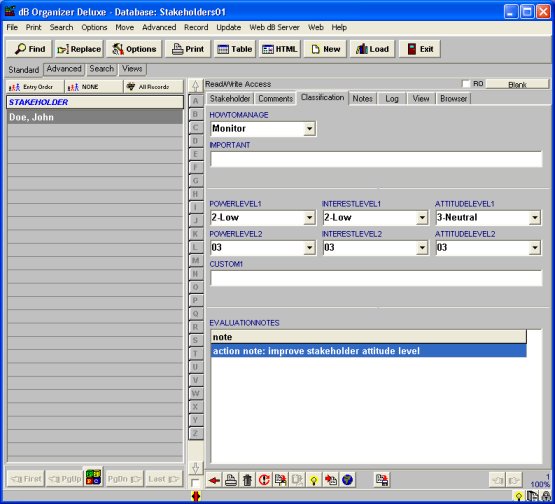The width and height of the screenshot is (555, 504).
Task: Click the Blank button
Action: point(517,84)
